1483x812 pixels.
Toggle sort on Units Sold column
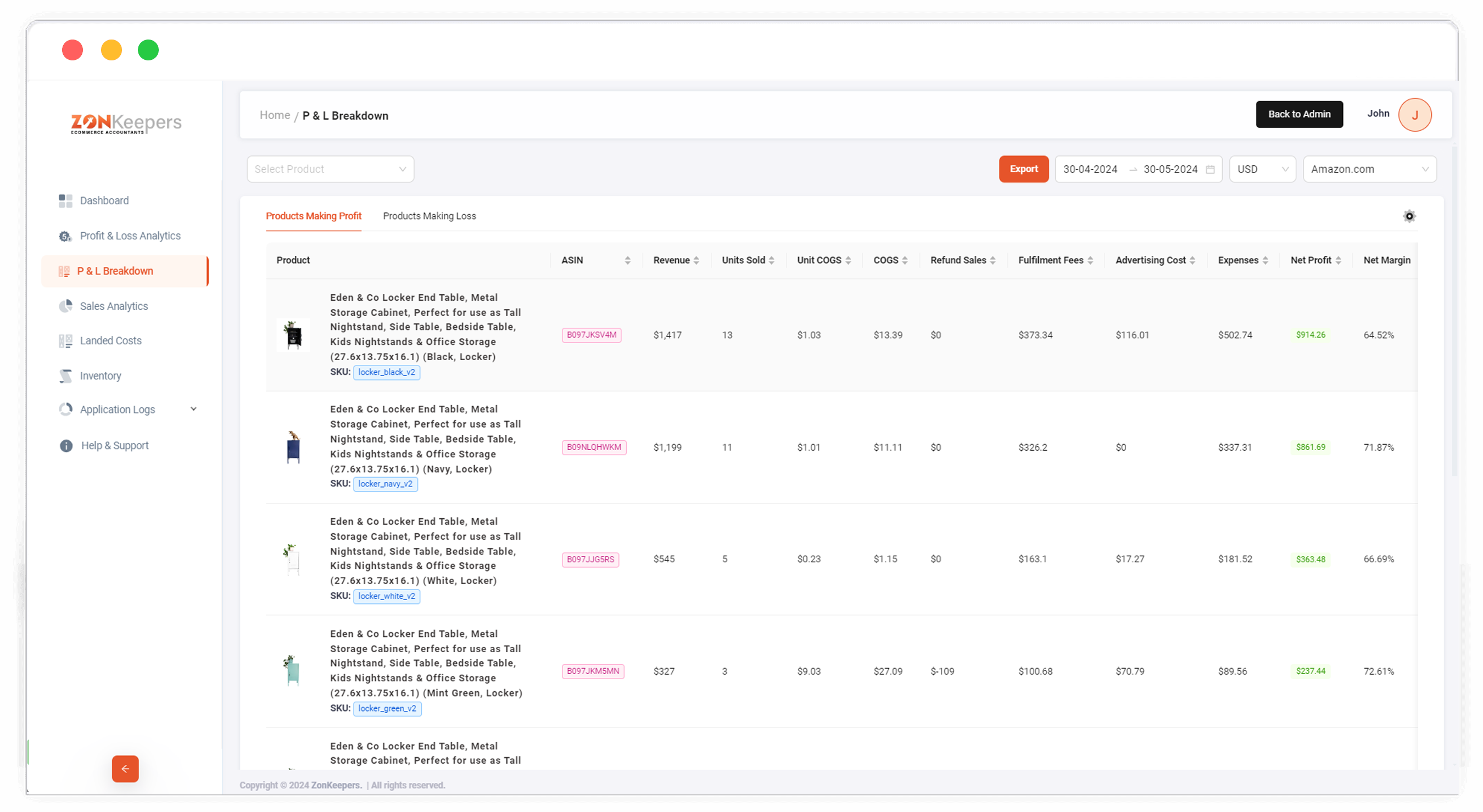pos(772,260)
